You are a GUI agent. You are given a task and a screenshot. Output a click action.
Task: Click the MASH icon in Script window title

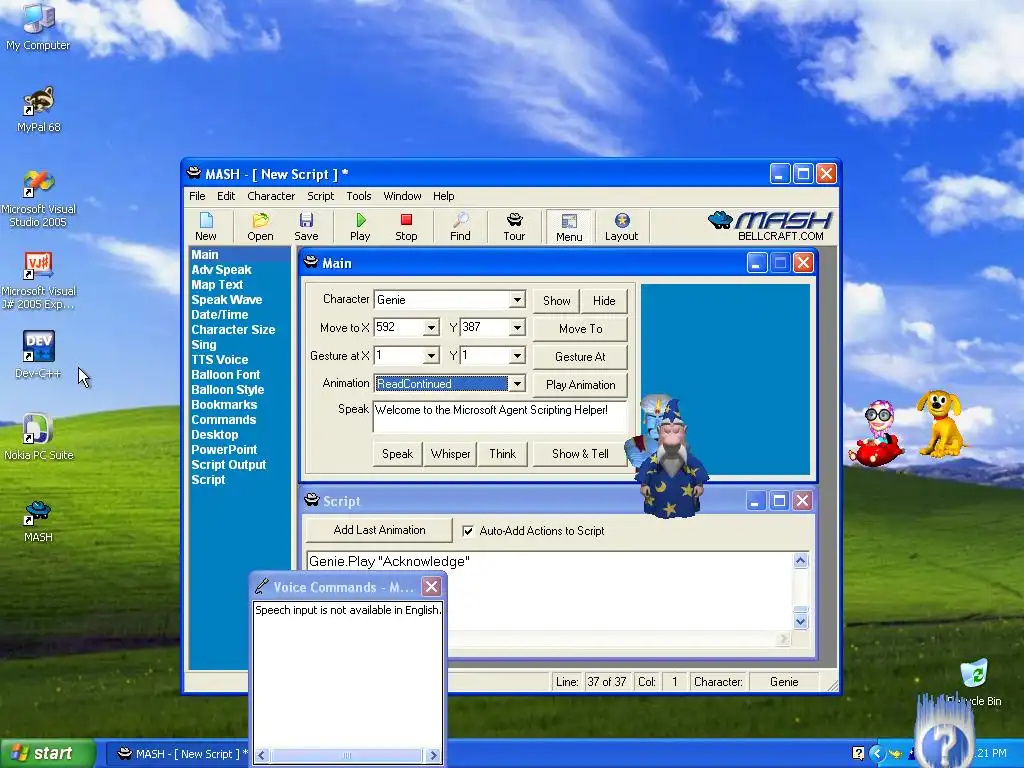point(312,501)
